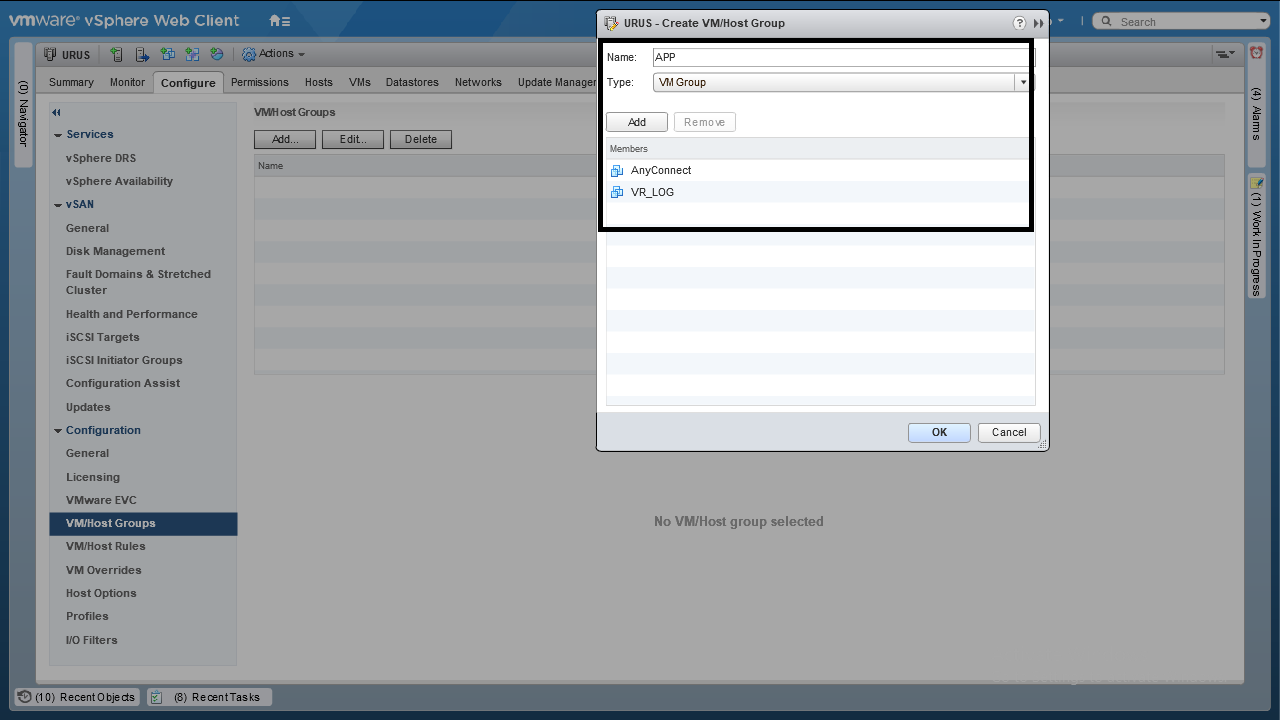Collapse the Services section
Viewport: 1280px width, 720px height.
pyautogui.click(x=58, y=135)
